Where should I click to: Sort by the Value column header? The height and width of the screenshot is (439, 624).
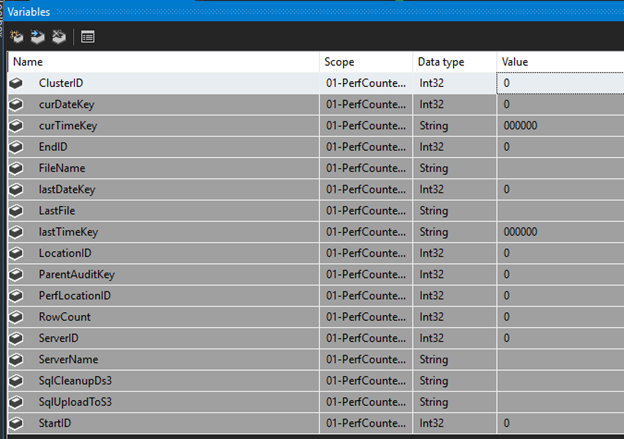point(560,62)
